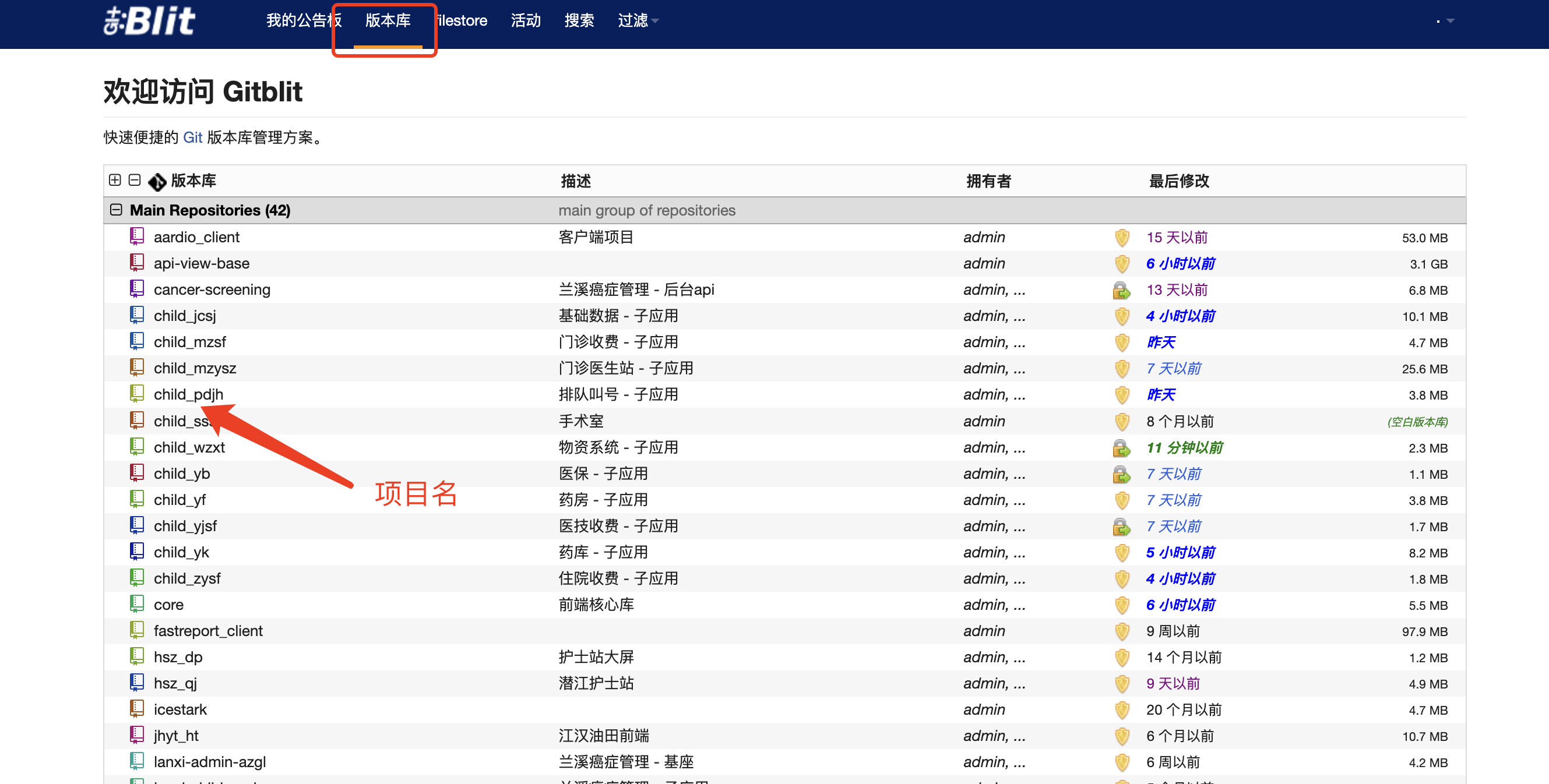Click the repository icon next to hsz_dp
Viewport: 1549px width, 784px height.
(137, 656)
